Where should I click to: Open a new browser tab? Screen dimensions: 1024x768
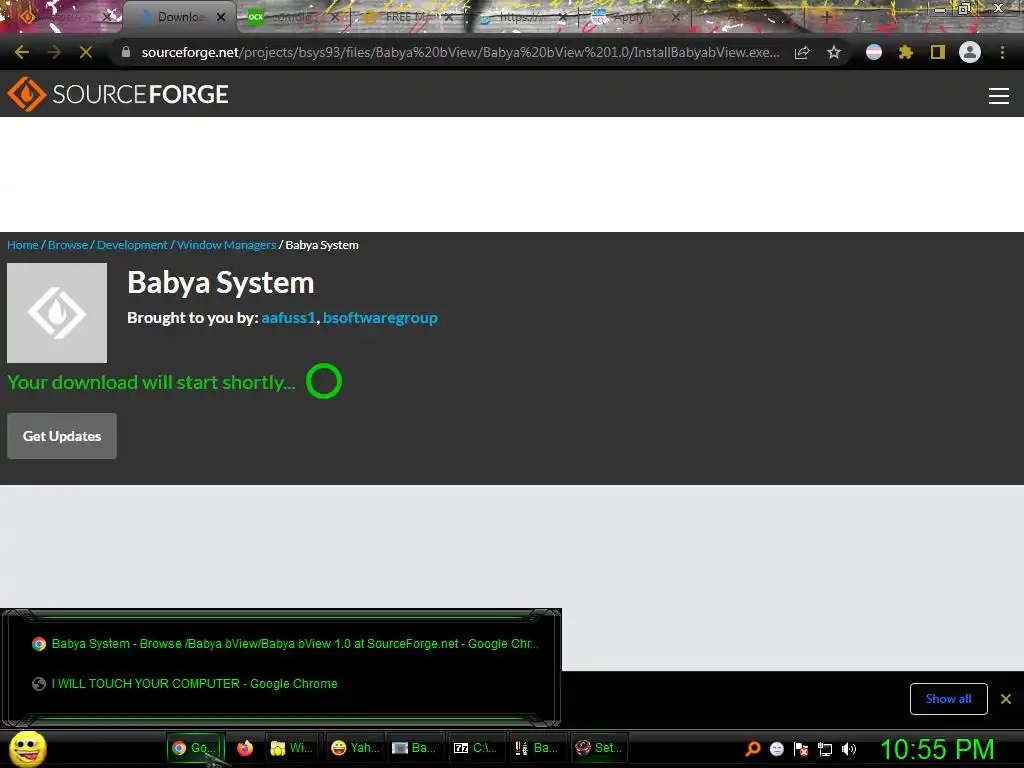tap(826, 17)
